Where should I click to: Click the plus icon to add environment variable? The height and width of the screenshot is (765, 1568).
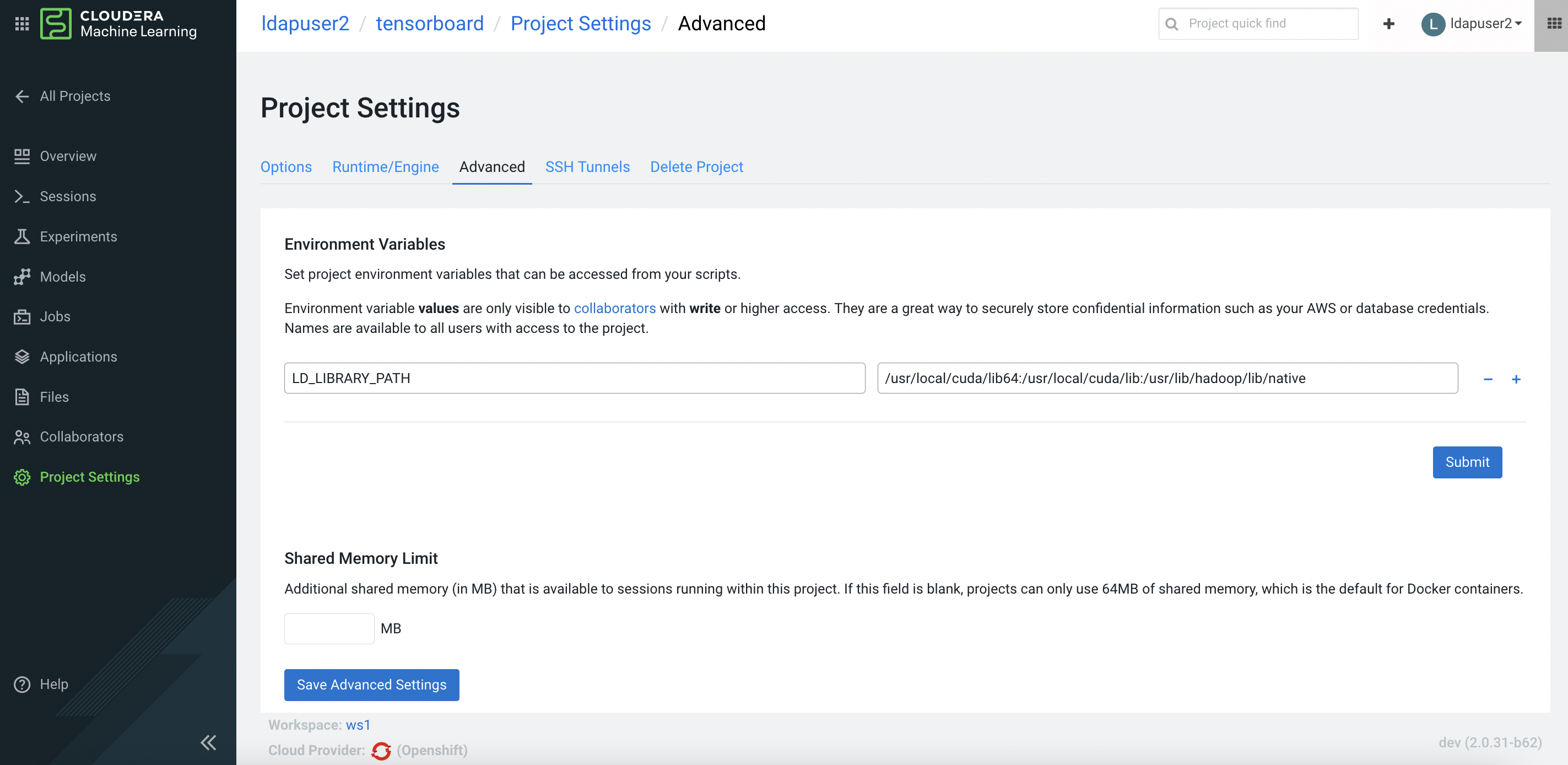[x=1516, y=379]
